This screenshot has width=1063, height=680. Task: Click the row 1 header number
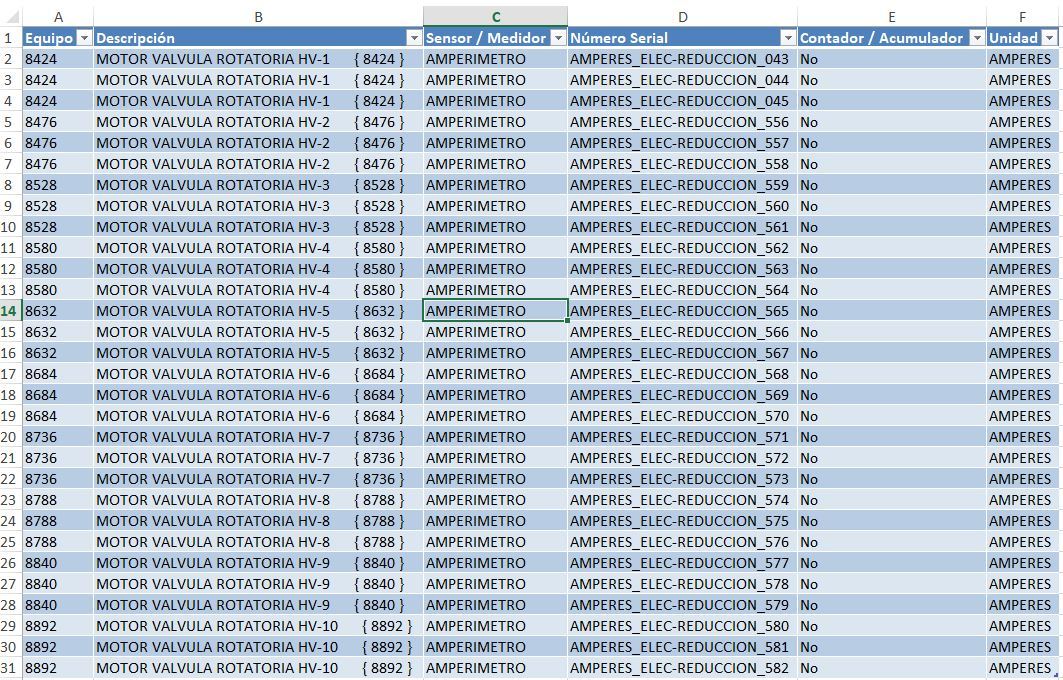(10, 38)
